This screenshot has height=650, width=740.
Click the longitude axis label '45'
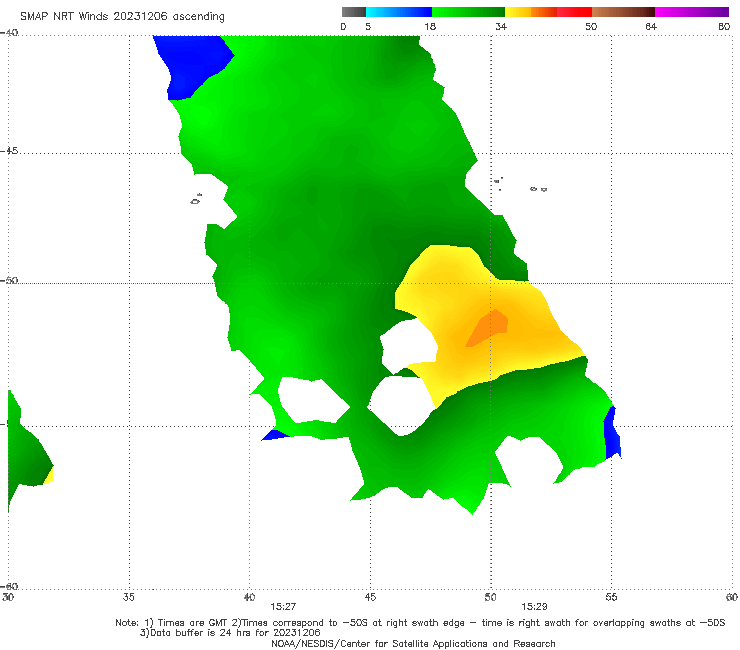coord(370,597)
